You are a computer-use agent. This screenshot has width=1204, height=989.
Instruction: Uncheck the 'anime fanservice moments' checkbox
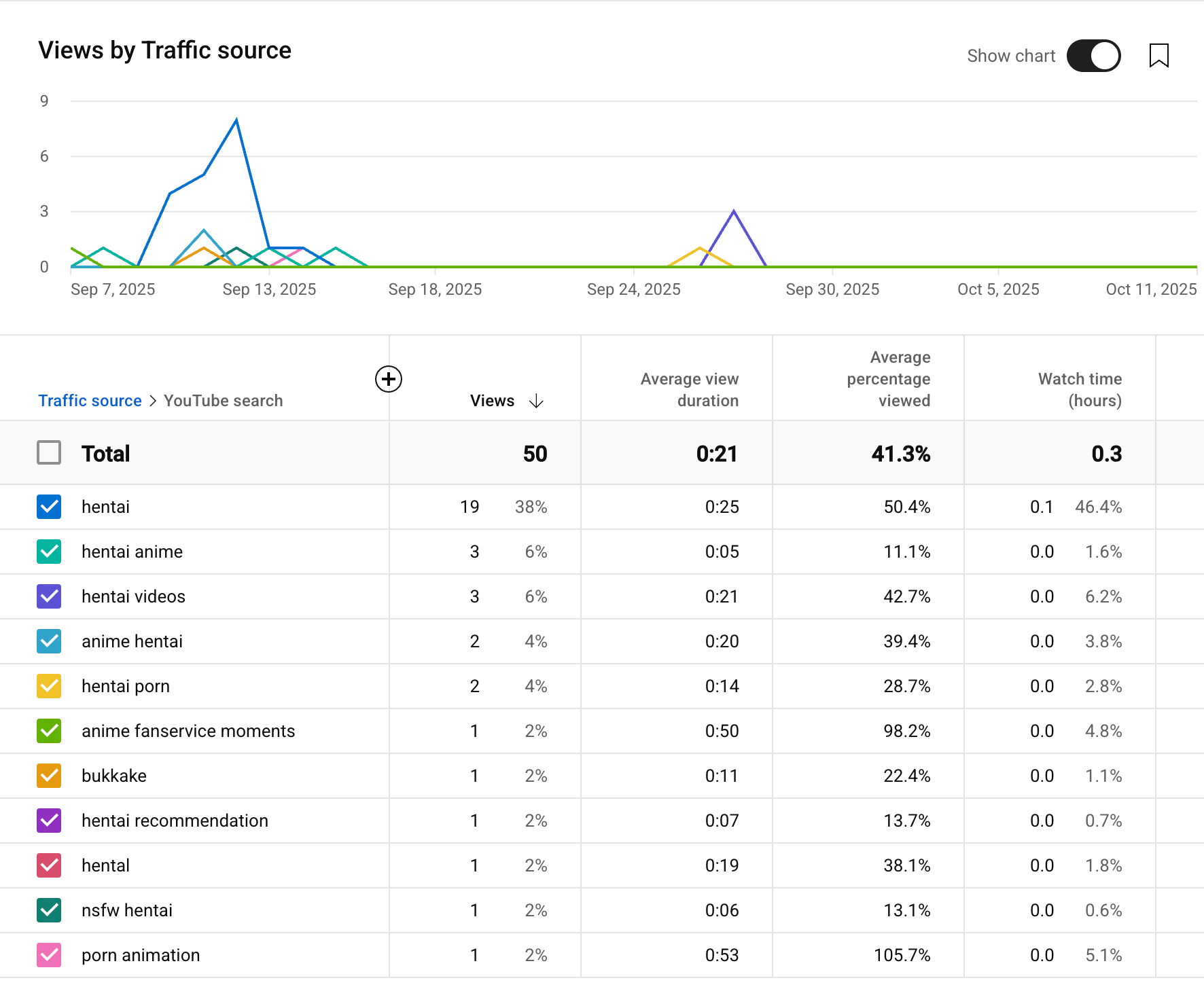[x=49, y=731]
